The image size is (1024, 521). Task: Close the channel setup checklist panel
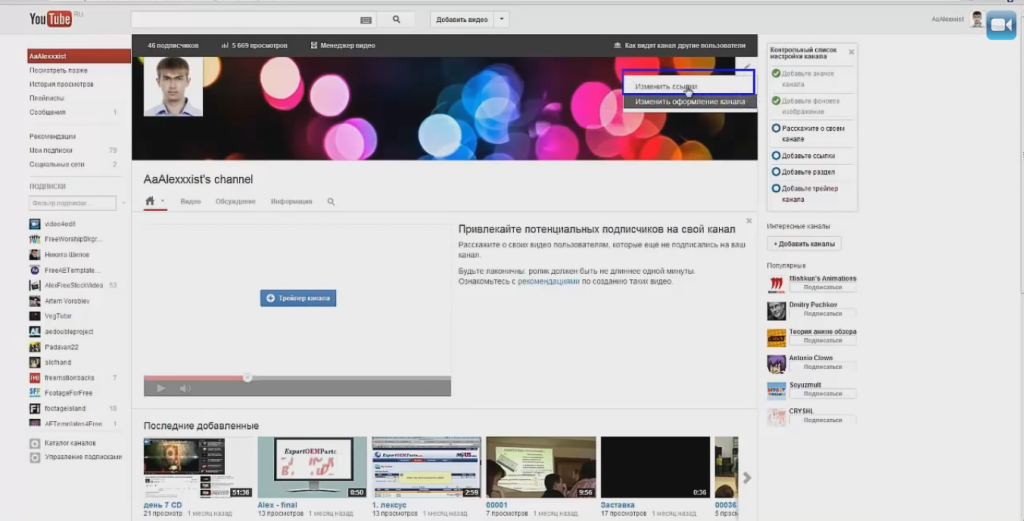pos(851,51)
